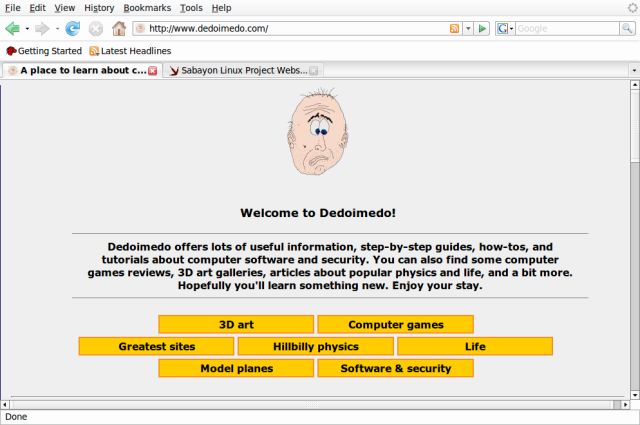Image resolution: width=640 pixels, height=425 pixels.
Task: Open the Bookmarks menu
Action: click(x=147, y=8)
